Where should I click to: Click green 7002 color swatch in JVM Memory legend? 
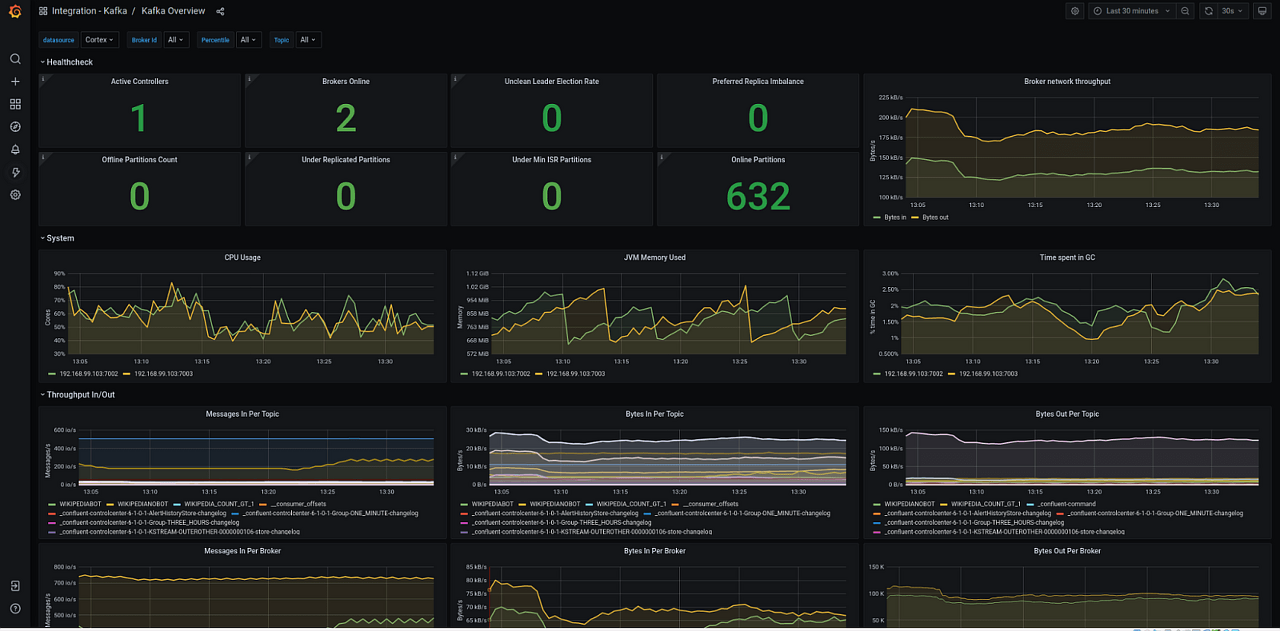pyautogui.click(x=465, y=373)
